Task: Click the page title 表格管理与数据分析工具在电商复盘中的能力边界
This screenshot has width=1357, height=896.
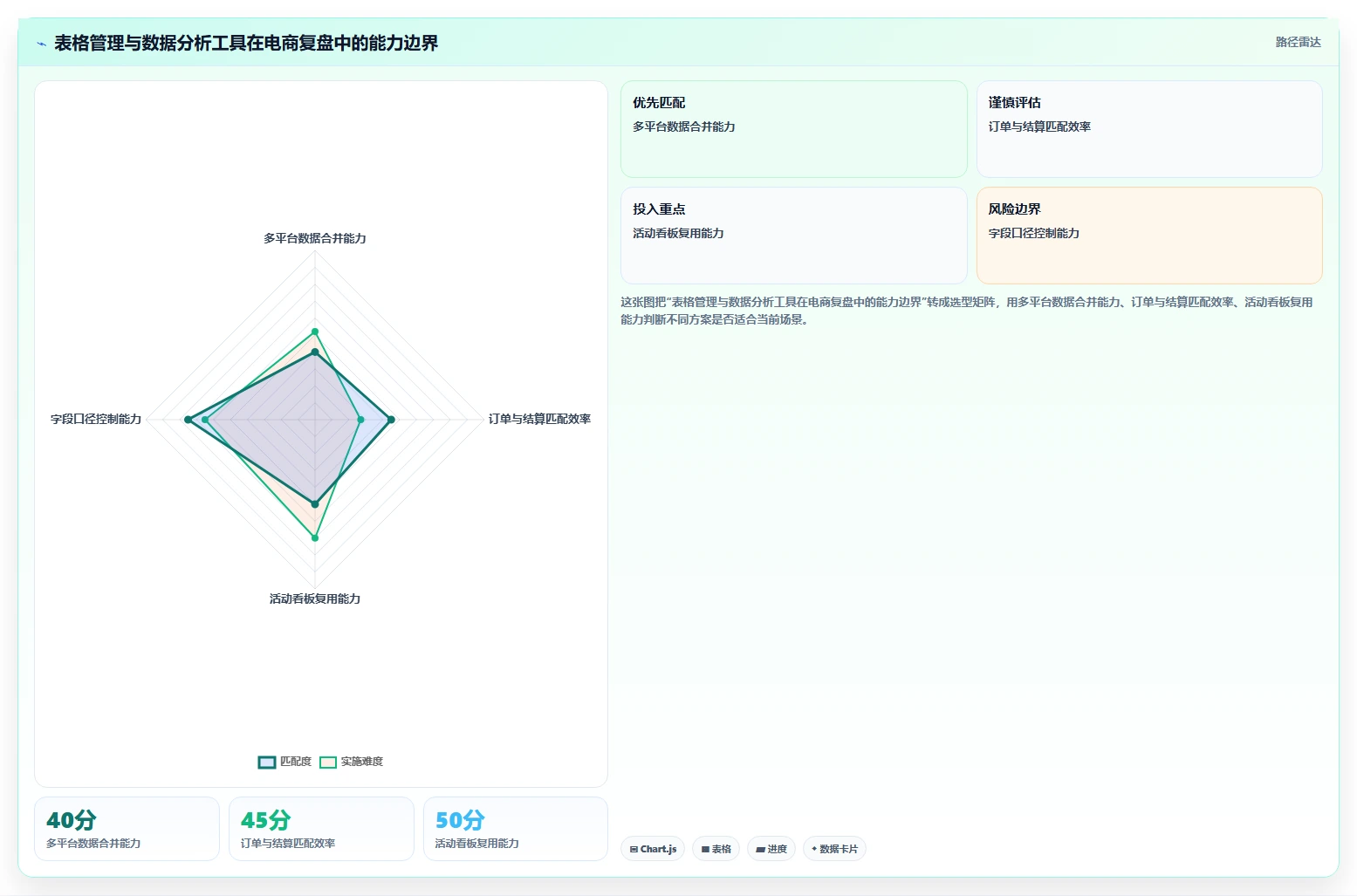Action: (x=246, y=43)
